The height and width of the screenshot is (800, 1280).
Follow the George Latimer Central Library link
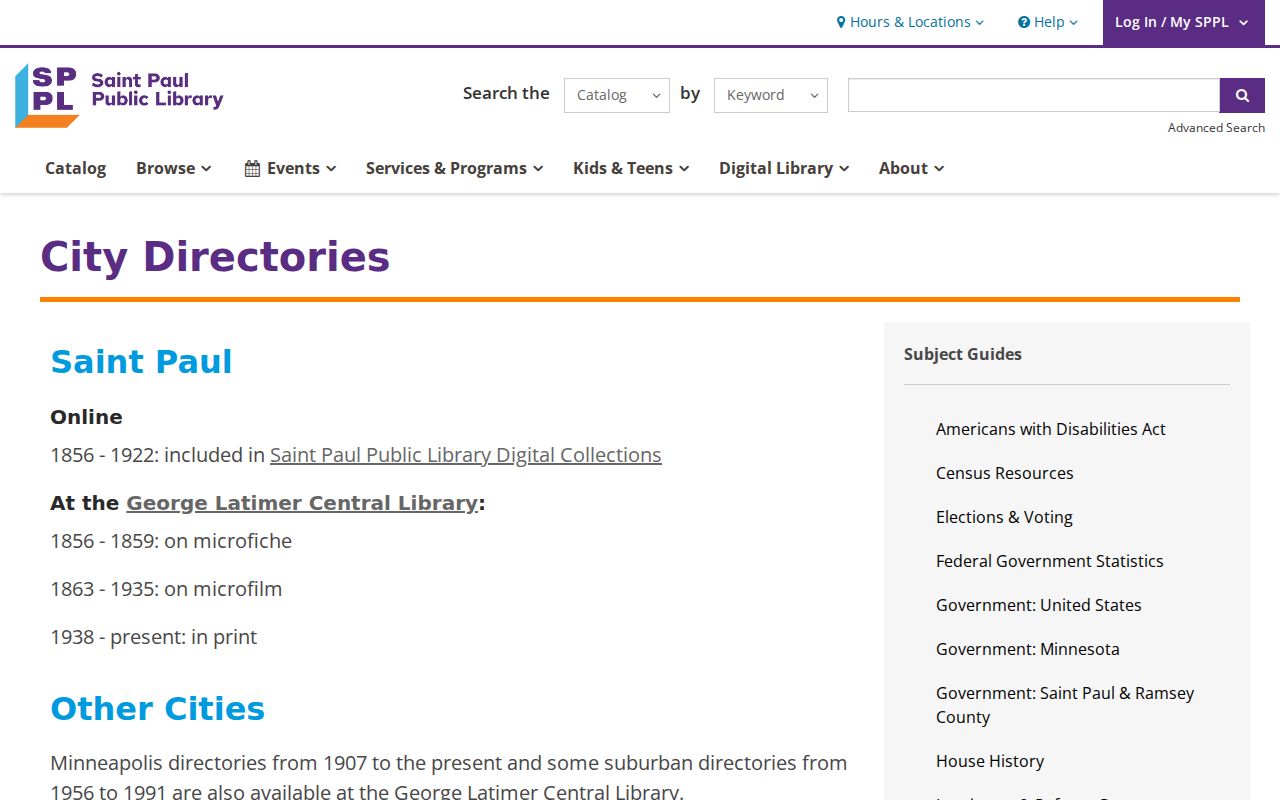point(302,503)
